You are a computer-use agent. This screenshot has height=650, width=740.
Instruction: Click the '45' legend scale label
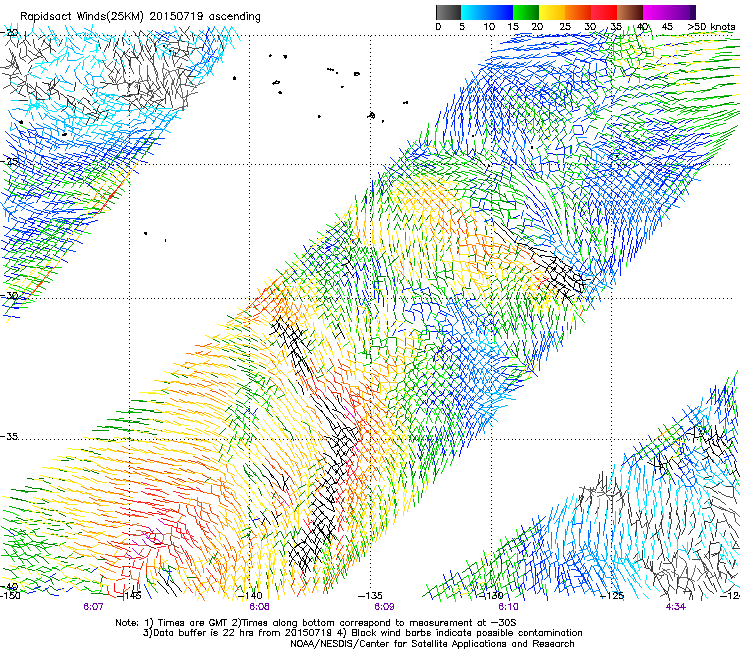[x=667, y=26]
